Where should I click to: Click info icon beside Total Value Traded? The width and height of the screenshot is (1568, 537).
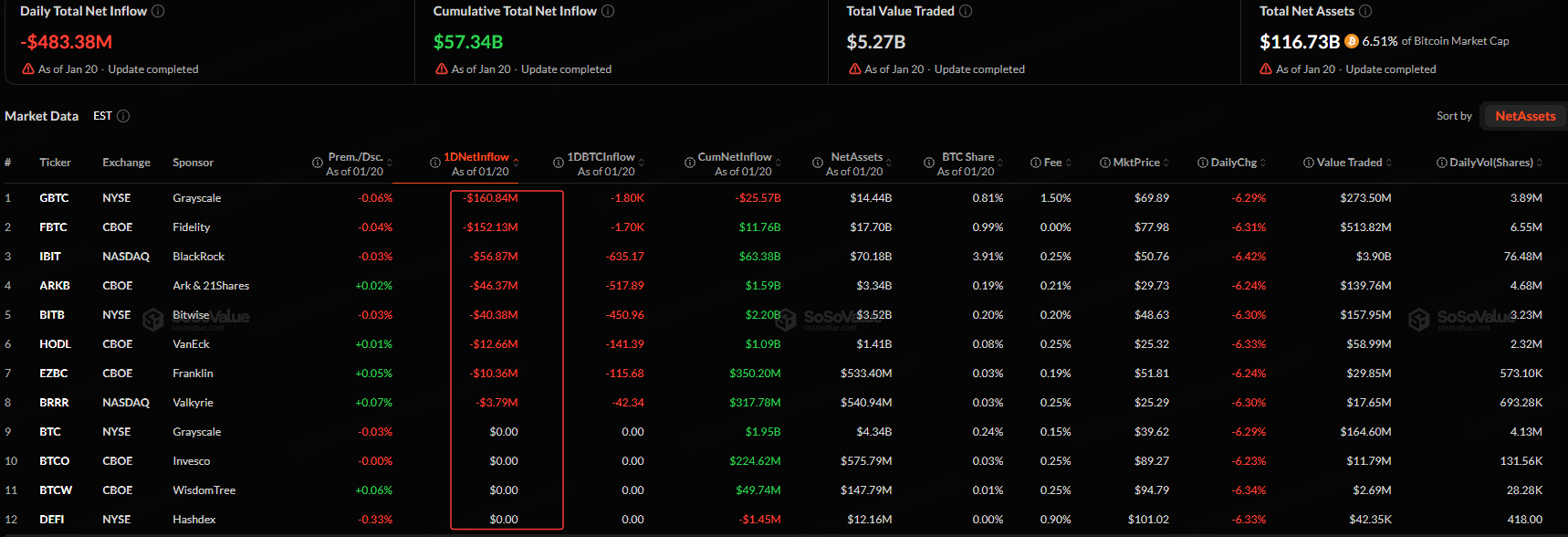point(966,11)
